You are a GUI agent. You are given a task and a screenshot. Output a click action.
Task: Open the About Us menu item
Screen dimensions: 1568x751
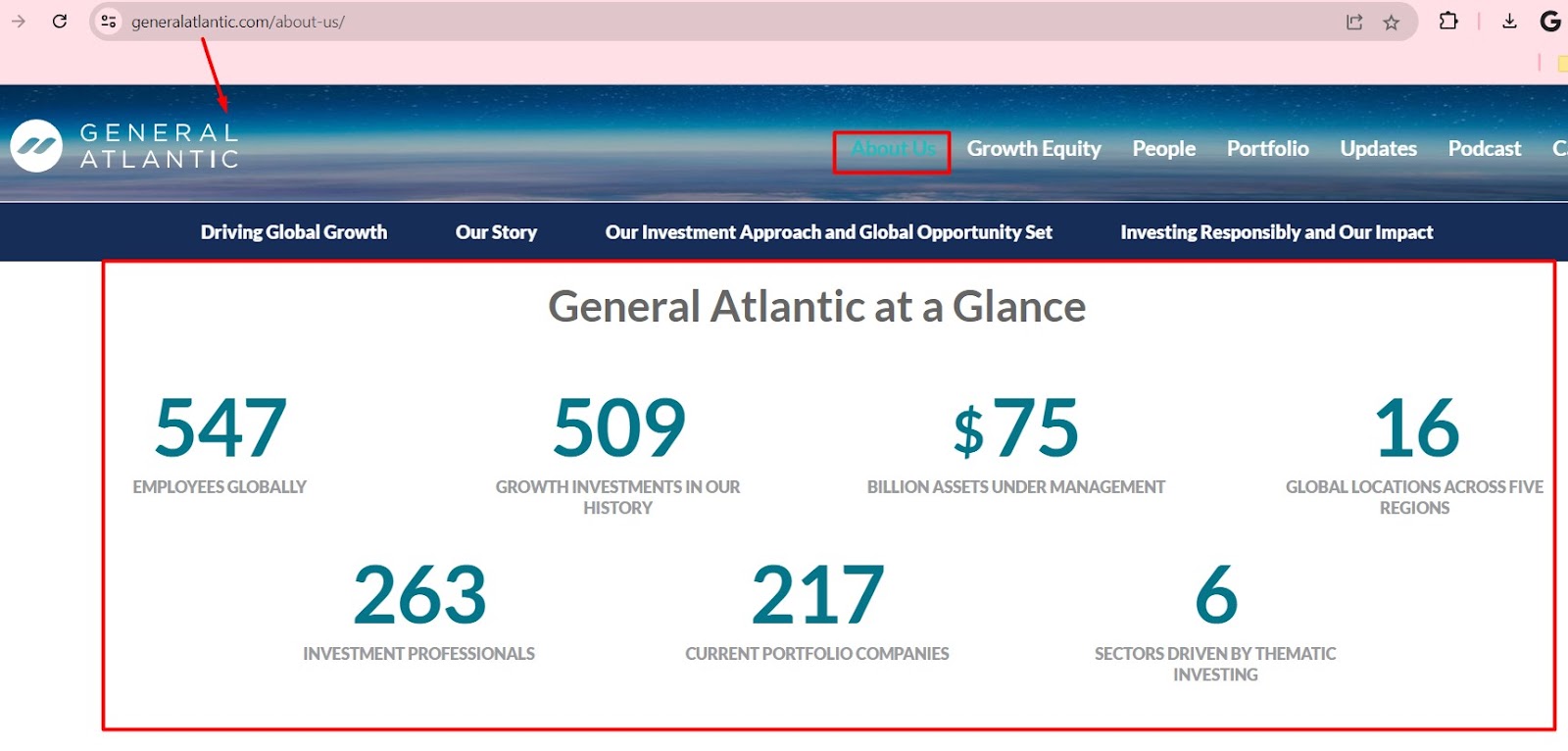pyautogui.click(x=893, y=149)
